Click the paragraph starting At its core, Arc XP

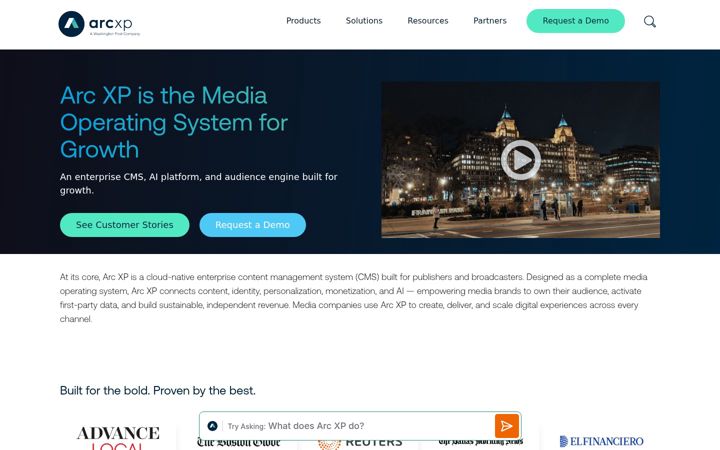pos(354,298)
